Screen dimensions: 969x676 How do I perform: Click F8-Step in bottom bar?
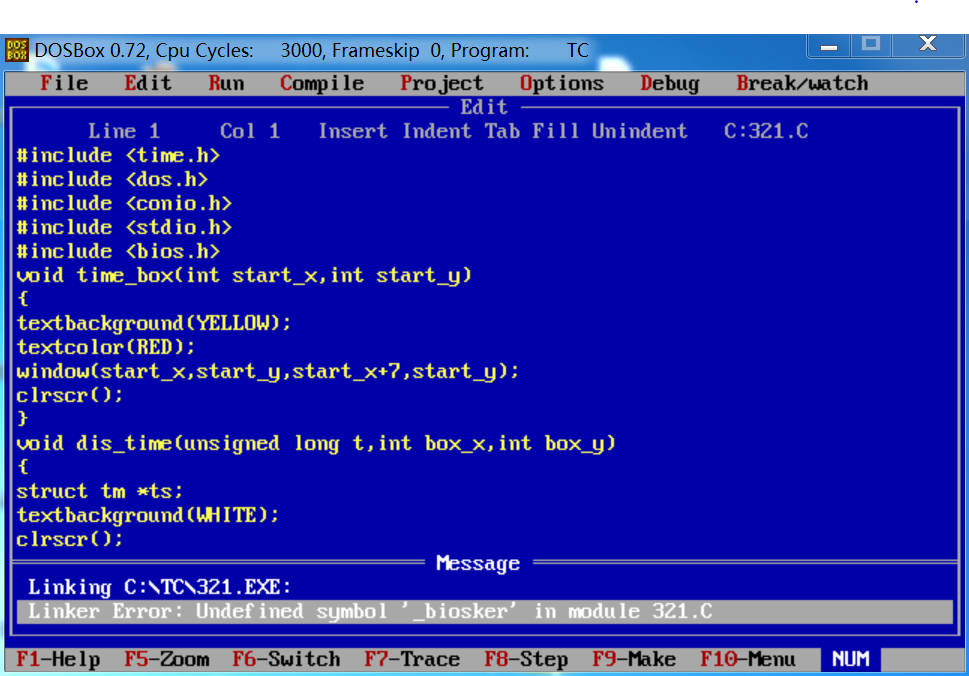(526, 659)
